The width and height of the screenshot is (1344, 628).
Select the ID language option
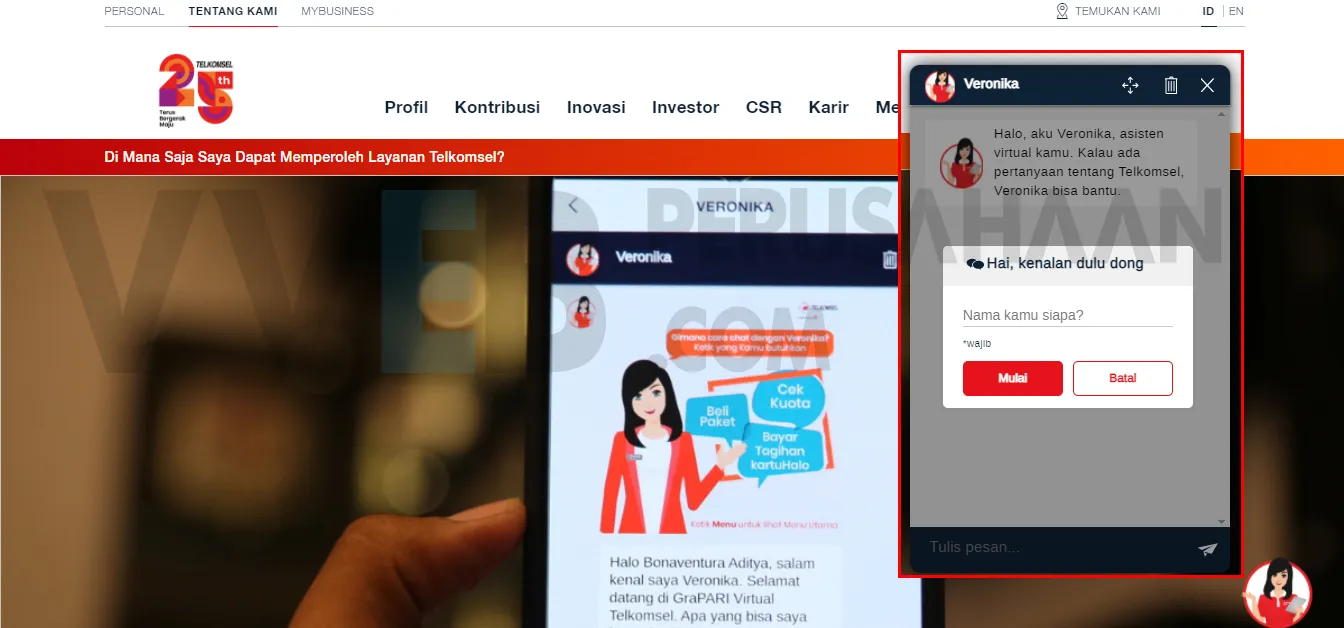pos(1208,11)
